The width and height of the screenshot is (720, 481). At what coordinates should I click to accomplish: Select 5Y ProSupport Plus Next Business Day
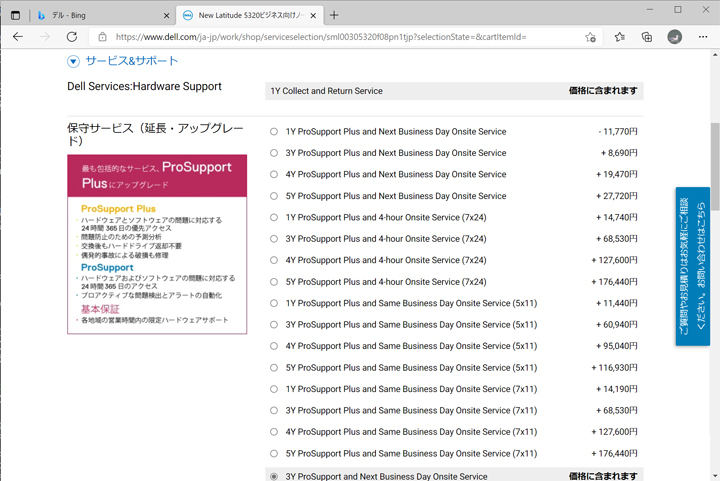click(x=274, y=196)
